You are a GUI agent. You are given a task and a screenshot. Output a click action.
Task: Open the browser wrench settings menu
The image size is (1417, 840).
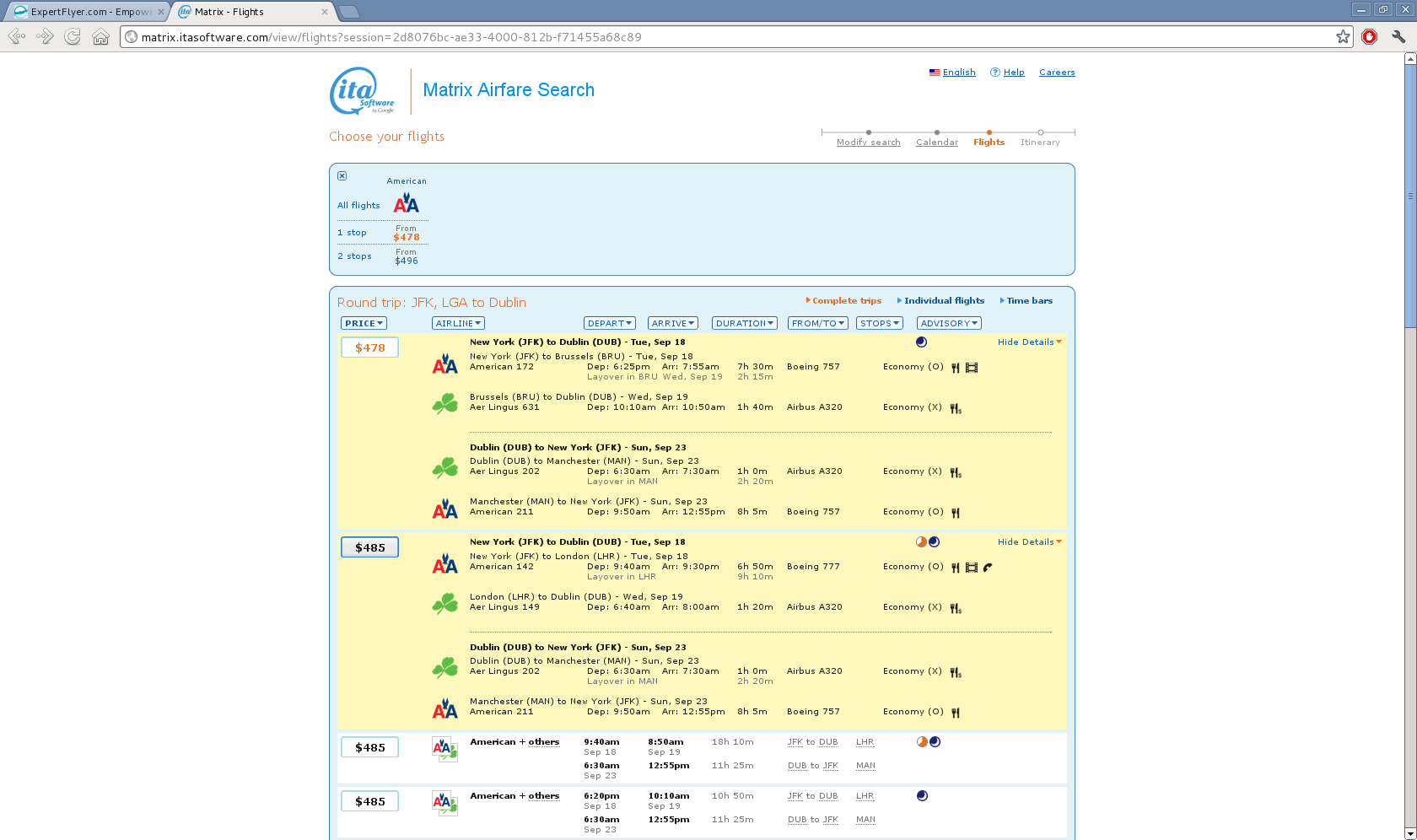tap(1398, 37)
